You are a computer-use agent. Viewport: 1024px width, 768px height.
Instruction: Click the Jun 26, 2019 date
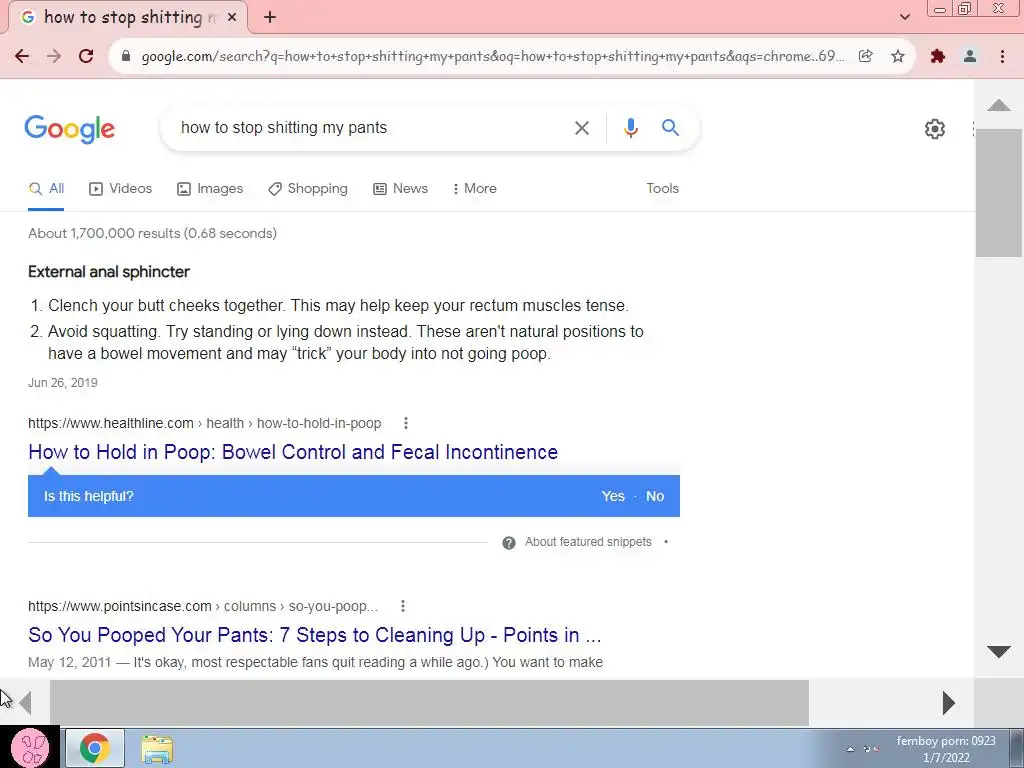tap(63, 383)
